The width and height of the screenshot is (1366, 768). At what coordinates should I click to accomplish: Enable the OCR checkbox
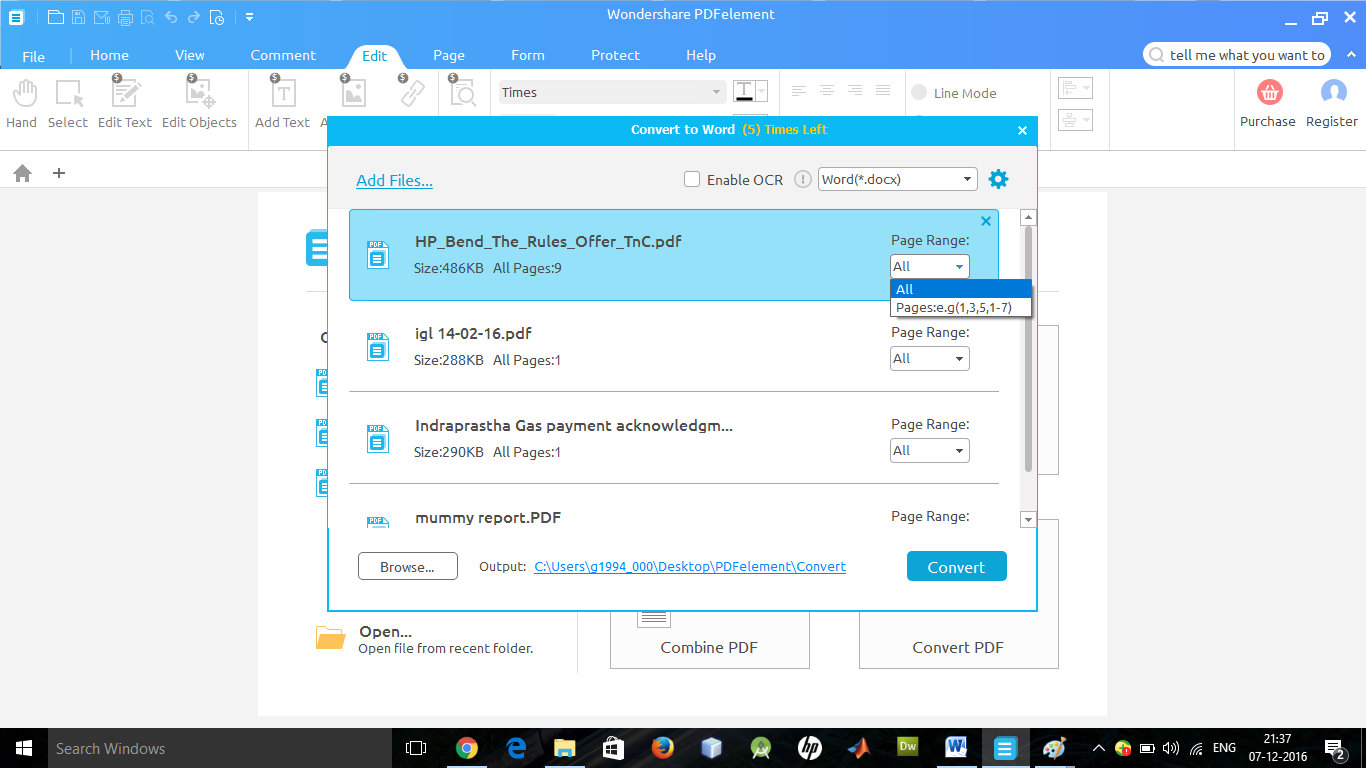coord(692,179)
